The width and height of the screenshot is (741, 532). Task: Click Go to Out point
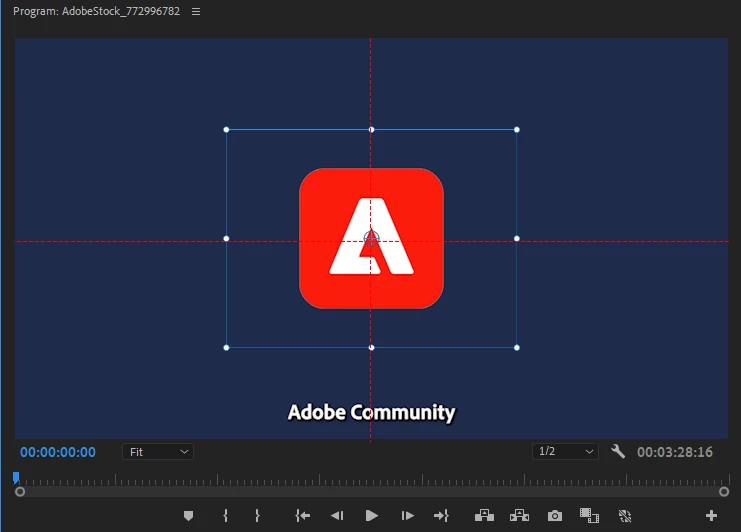(x=441, y=515)
